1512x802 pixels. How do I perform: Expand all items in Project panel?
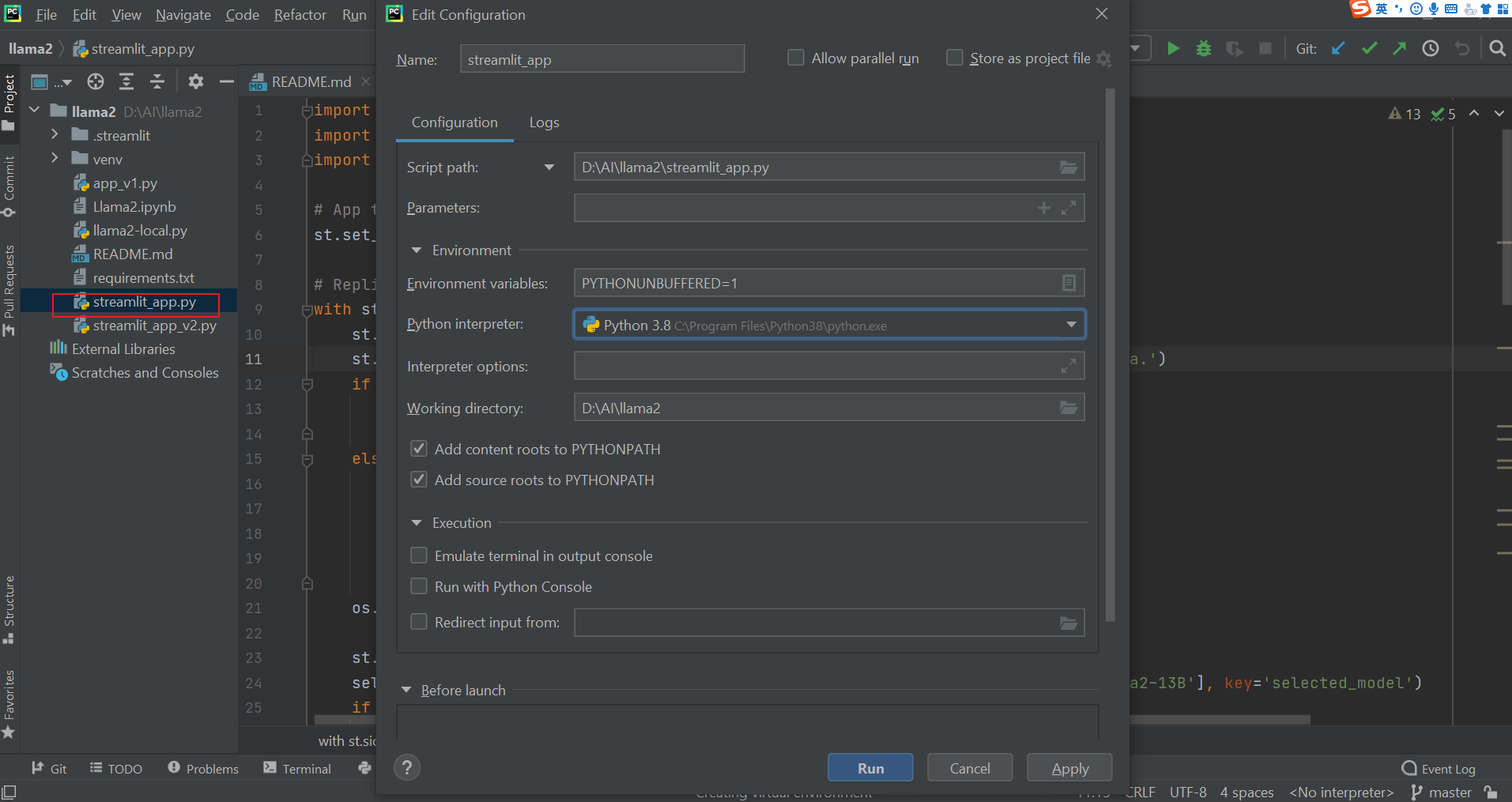[x=126, y=81]
